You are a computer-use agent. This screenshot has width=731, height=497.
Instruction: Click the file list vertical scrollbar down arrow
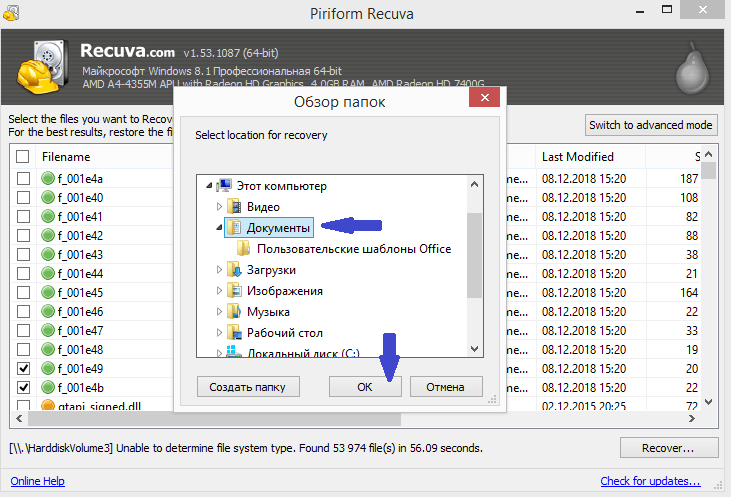[709, 402]
